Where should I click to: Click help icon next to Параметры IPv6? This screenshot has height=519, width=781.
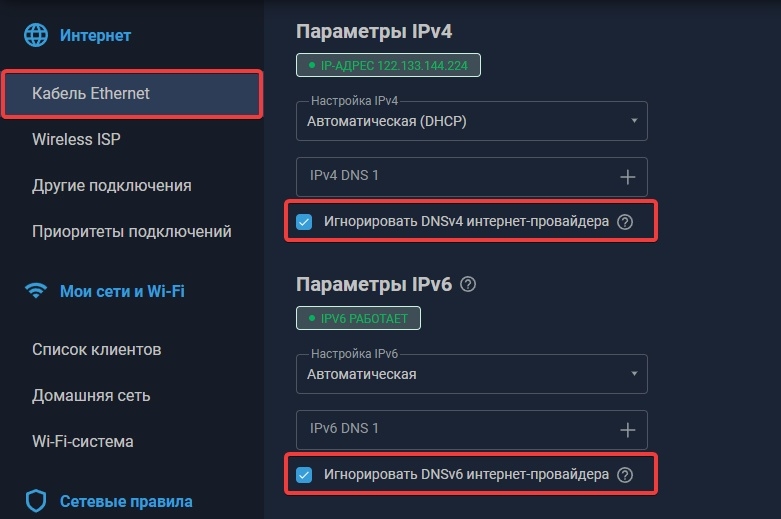pos(468,284)
